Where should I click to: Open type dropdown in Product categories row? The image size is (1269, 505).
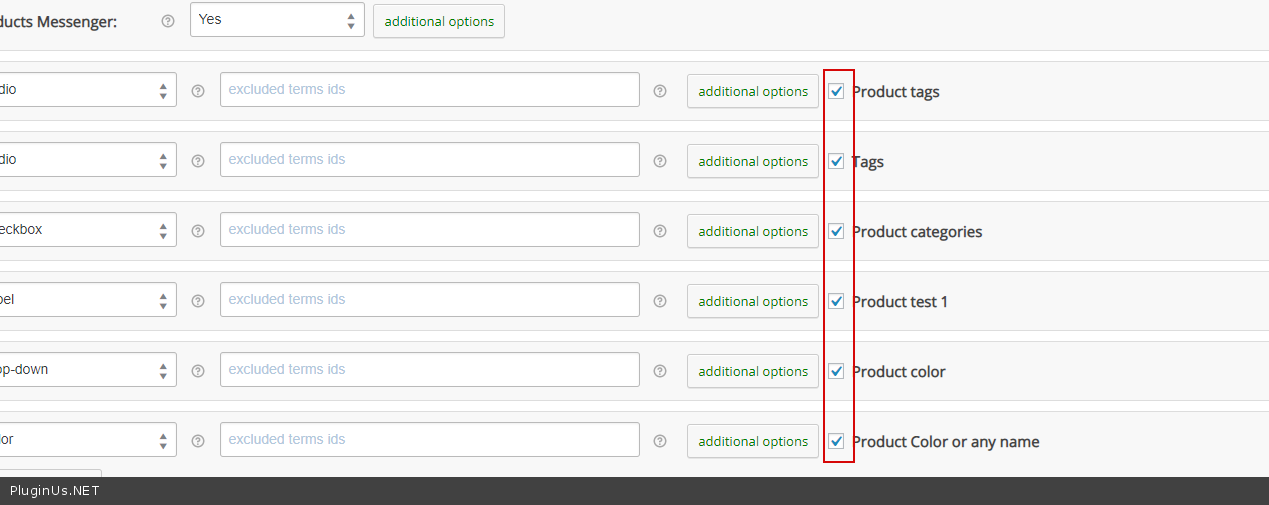[x=88, y=230]
